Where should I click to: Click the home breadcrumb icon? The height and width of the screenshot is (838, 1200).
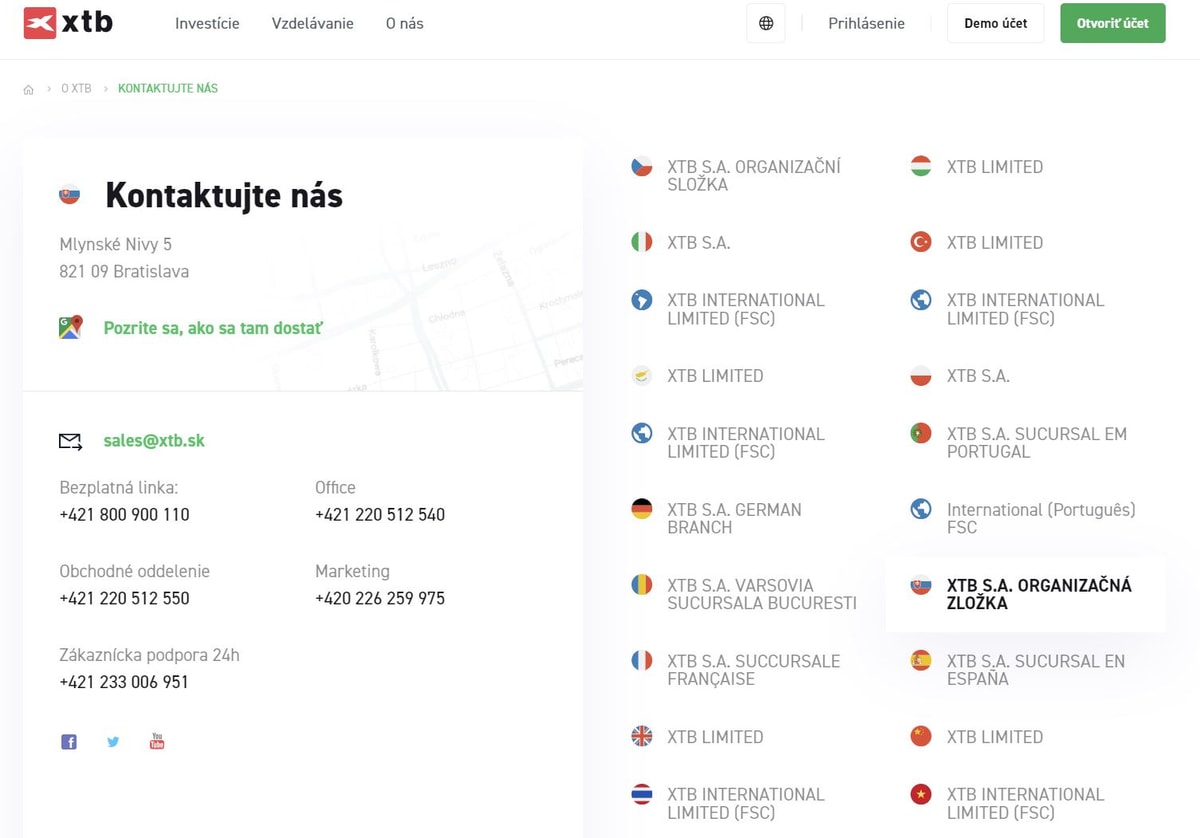pos(29,89)
